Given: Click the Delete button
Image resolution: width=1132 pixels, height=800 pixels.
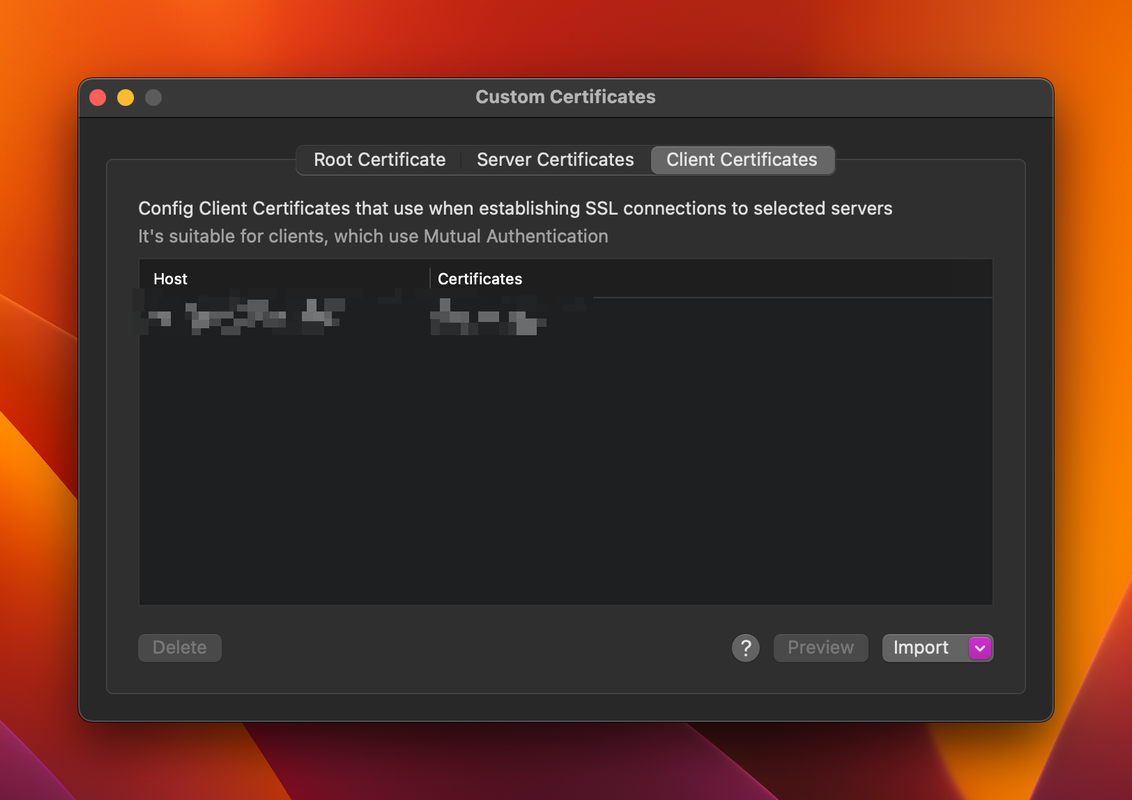Looking at the screenshot, I should tap(180, 648).
